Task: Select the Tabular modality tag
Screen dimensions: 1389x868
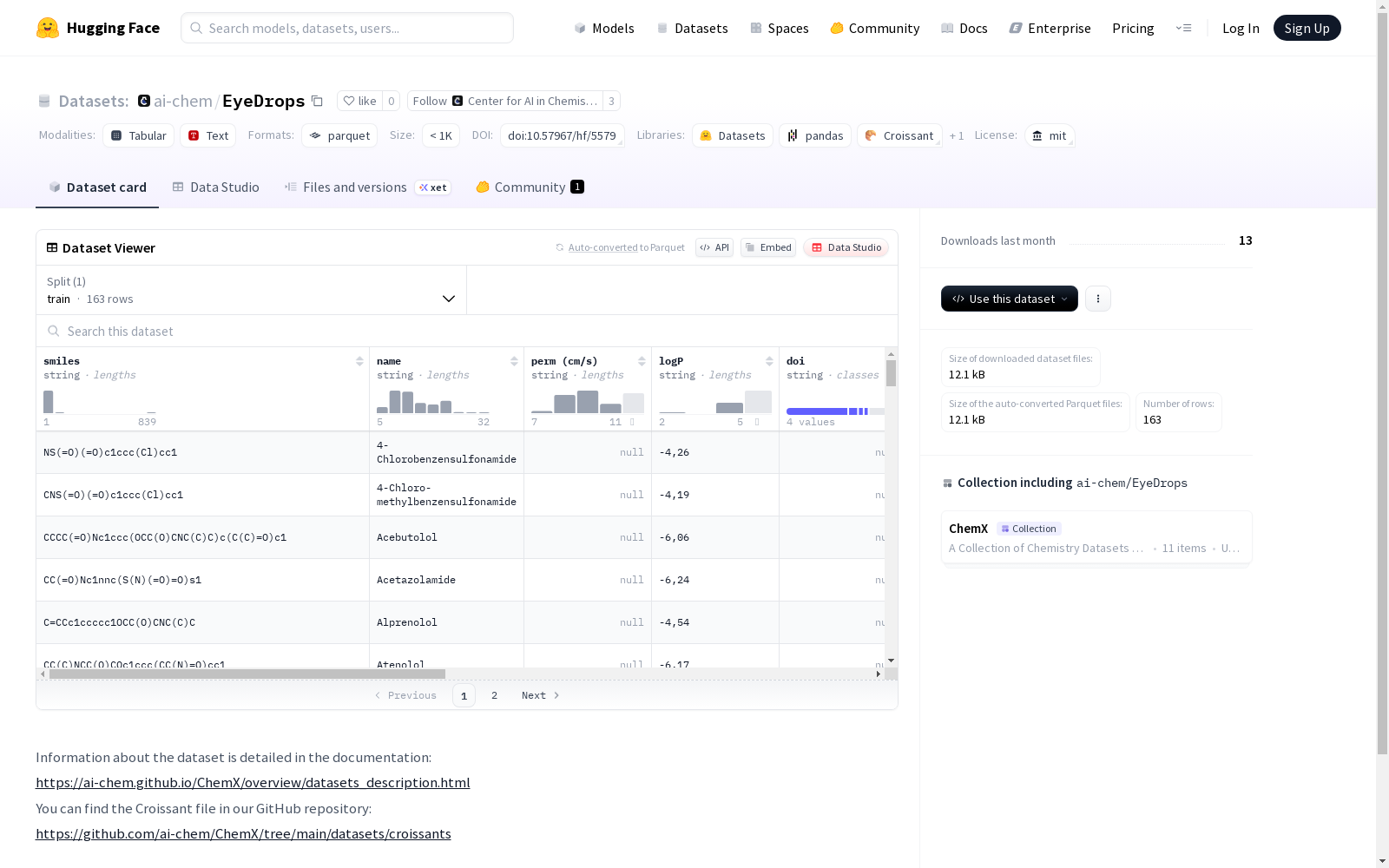Action: (x=139, y=135)
